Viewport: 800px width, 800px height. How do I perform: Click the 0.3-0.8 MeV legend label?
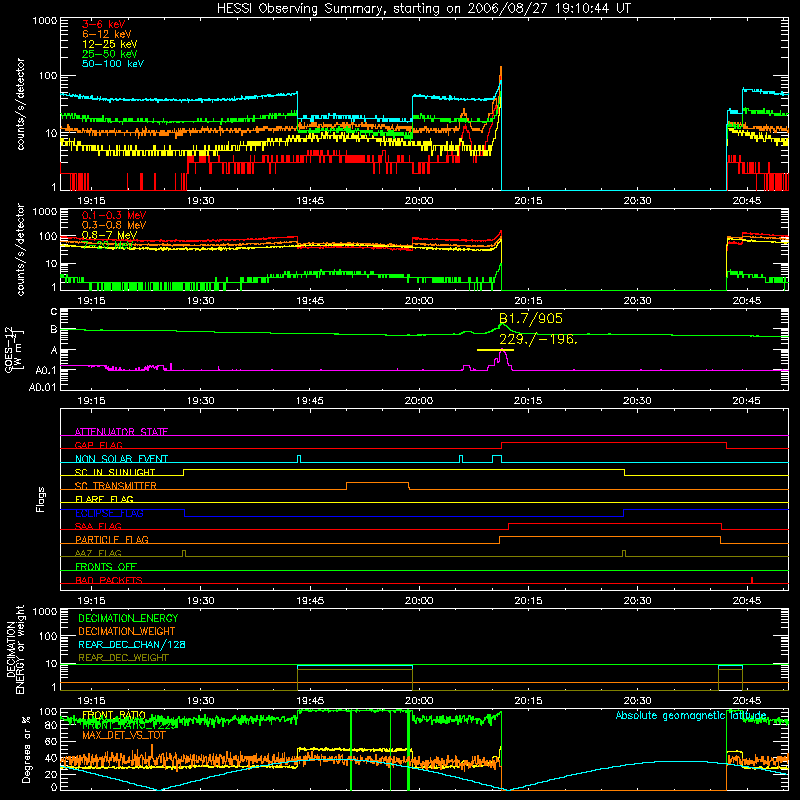click(113, 225)
